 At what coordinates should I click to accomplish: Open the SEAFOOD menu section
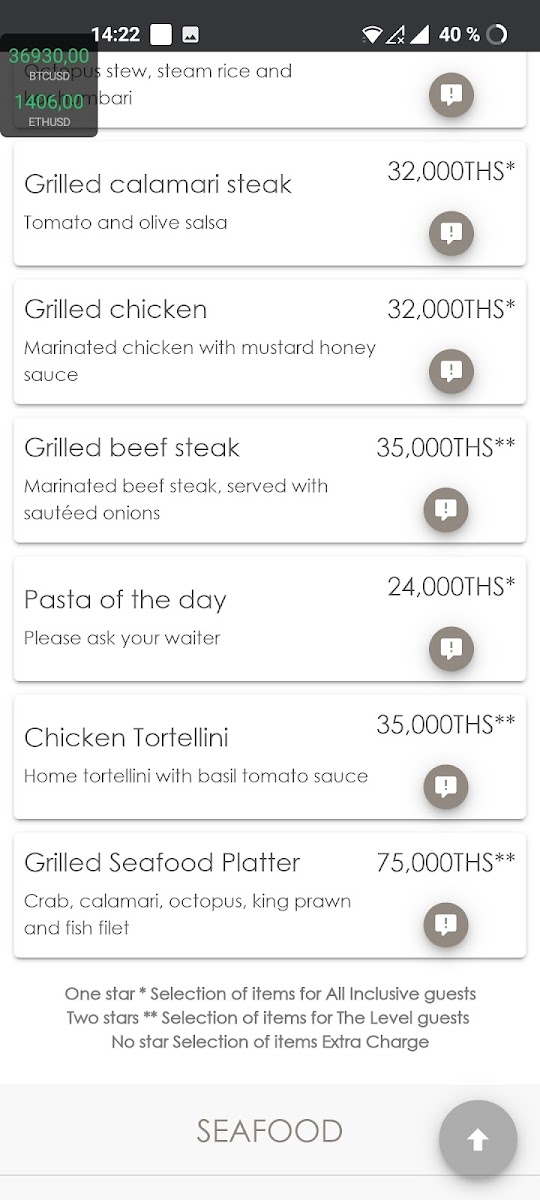(270, 1131)
